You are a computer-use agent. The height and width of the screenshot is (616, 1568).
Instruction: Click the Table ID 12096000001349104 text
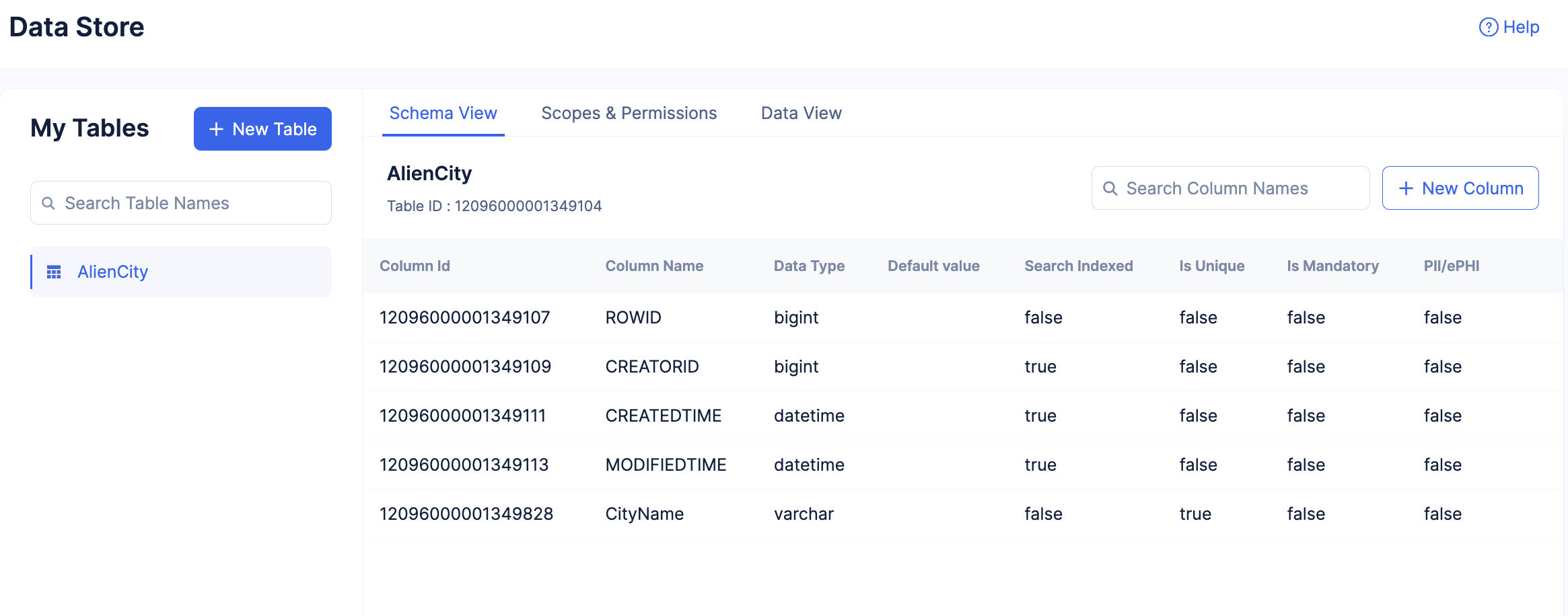click(x=495, y=206)
